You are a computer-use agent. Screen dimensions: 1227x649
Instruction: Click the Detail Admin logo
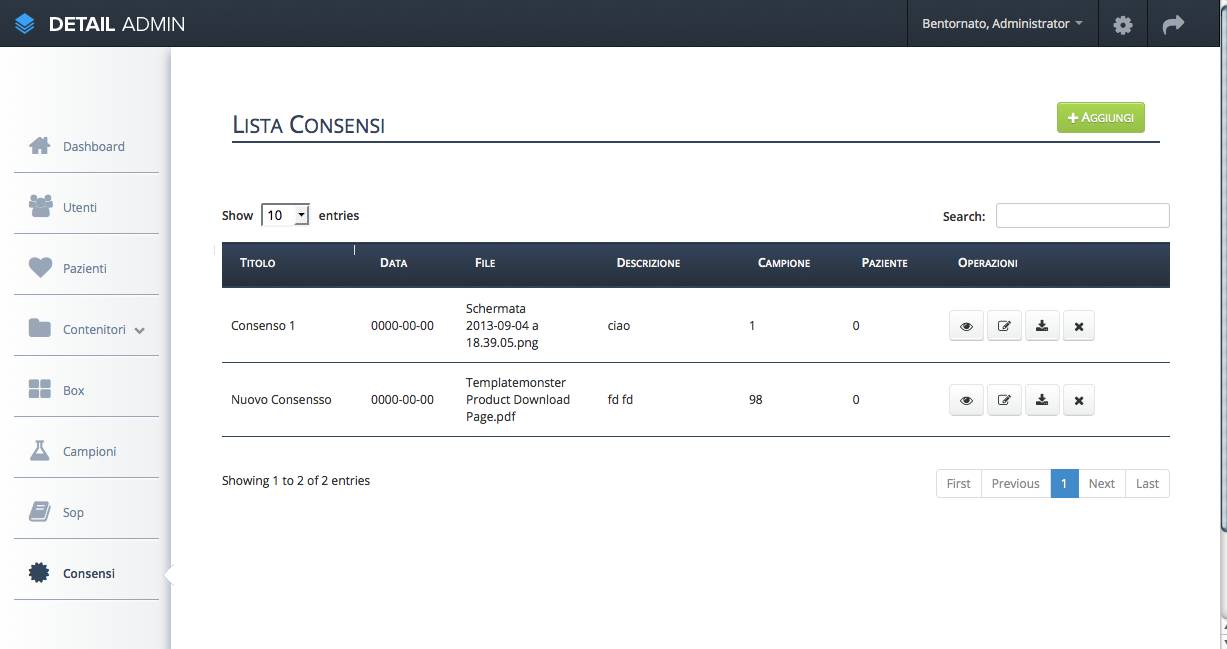pyautogui.click(x=100, y=24)
